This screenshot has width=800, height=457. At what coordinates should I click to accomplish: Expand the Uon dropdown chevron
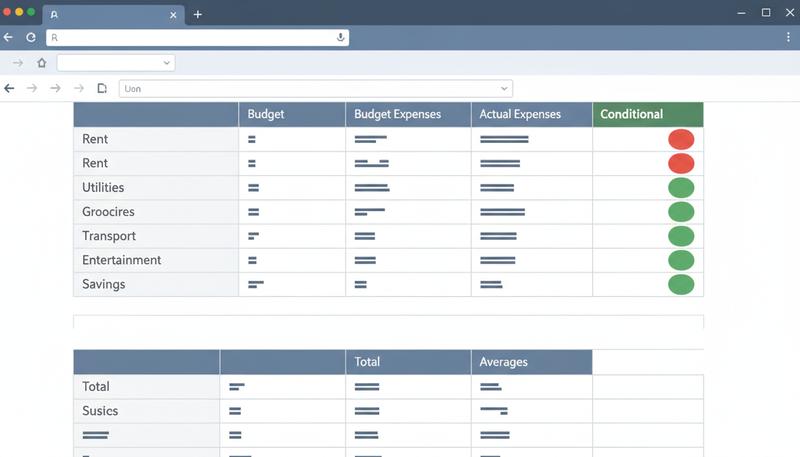click(x=504, y=89)
